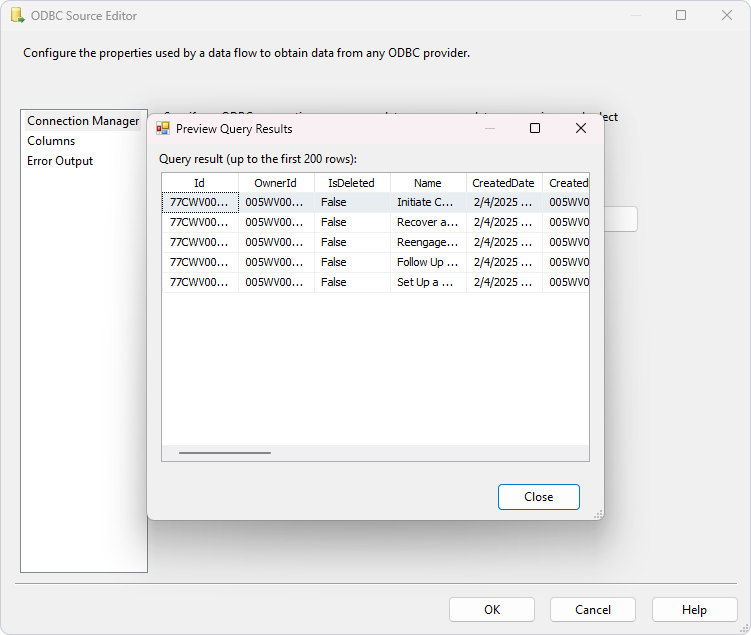This screenshot has width=751, height=635.
Task: Close the Preview Query Results window with X
Action: (581, 128)
